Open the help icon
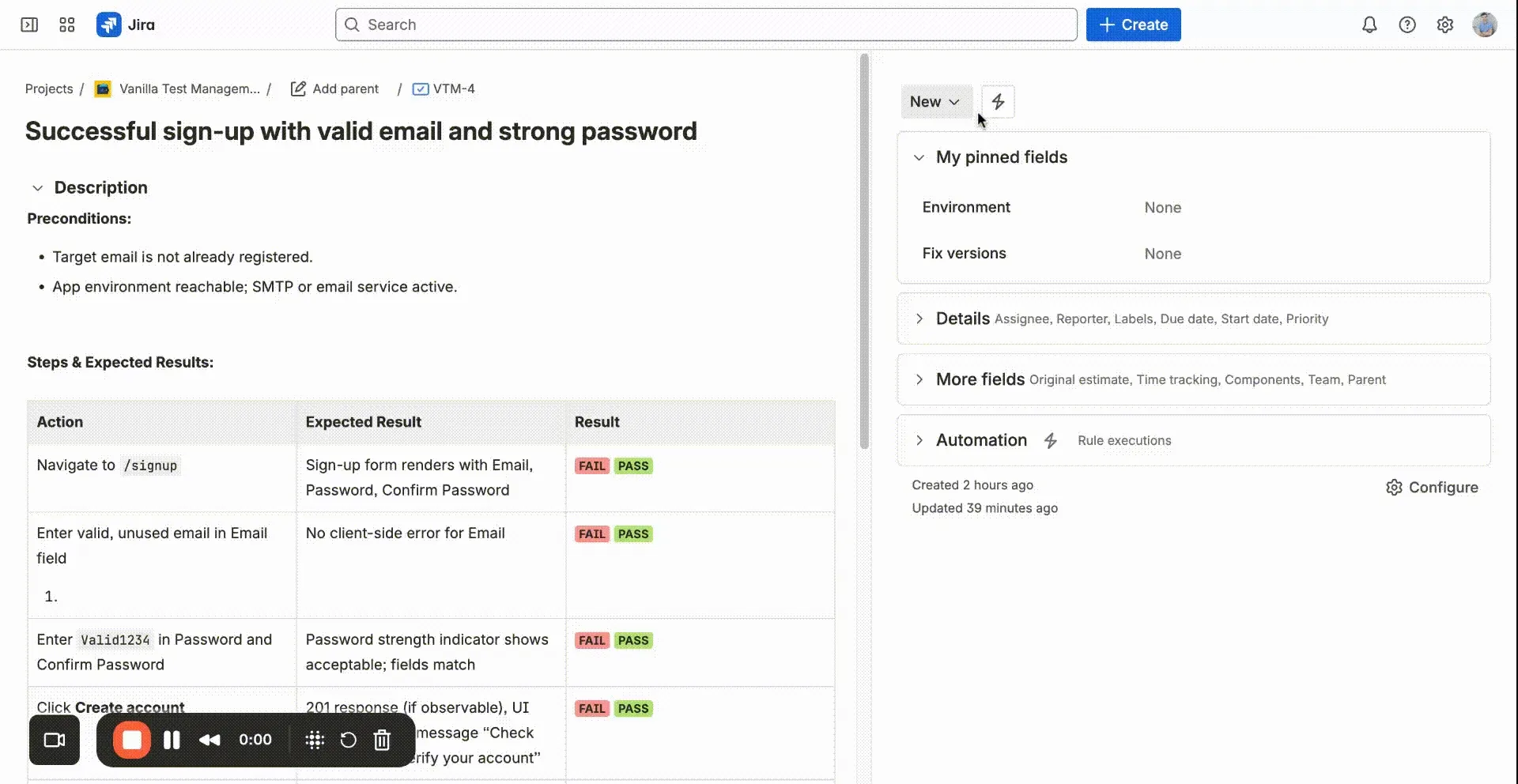This screenshot has height=784, width=1518. pyautogui.click(x=1407, y=24)
